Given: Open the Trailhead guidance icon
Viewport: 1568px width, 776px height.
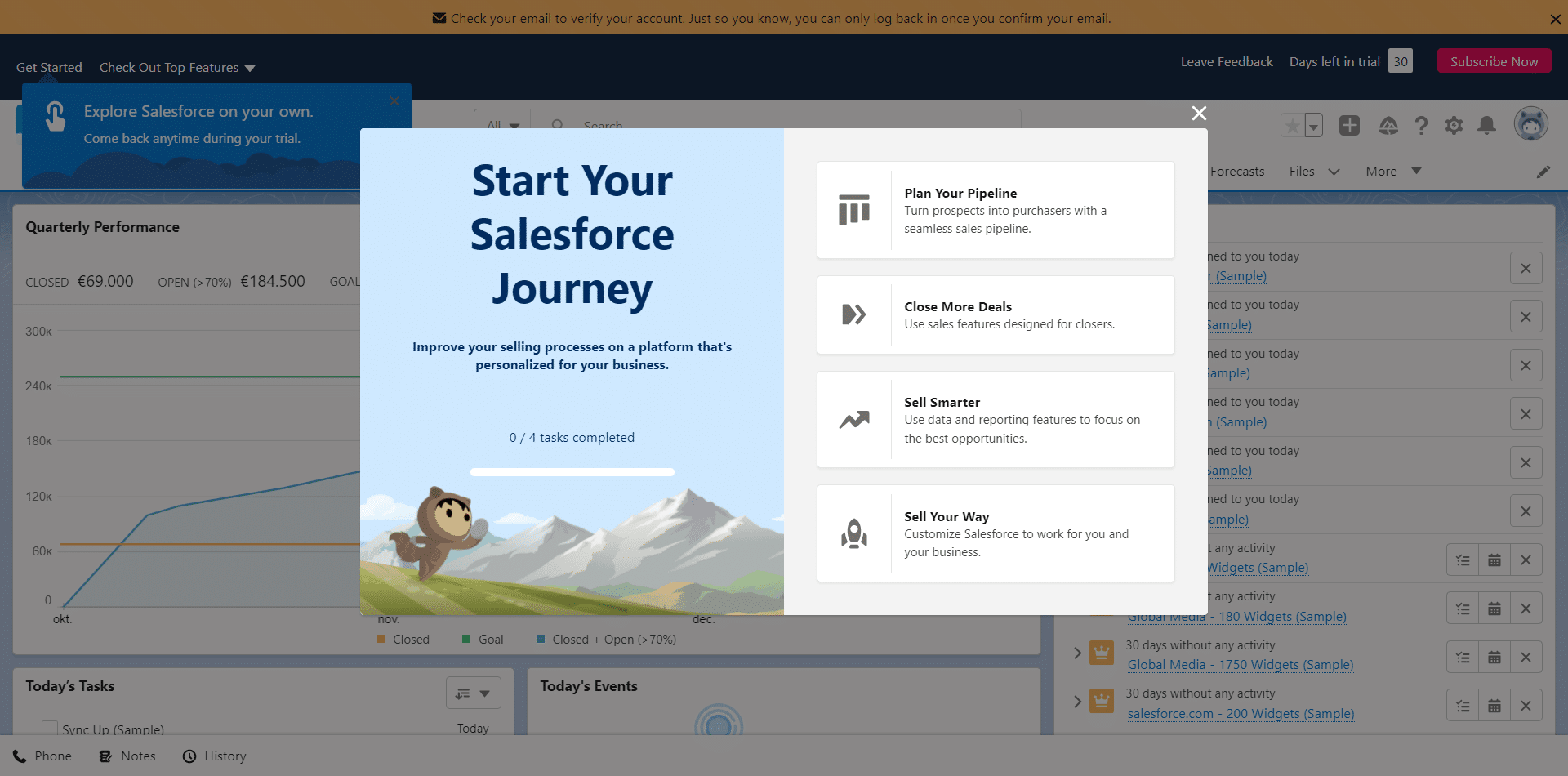Looking at the screenshot, I should pos(1388,125).
